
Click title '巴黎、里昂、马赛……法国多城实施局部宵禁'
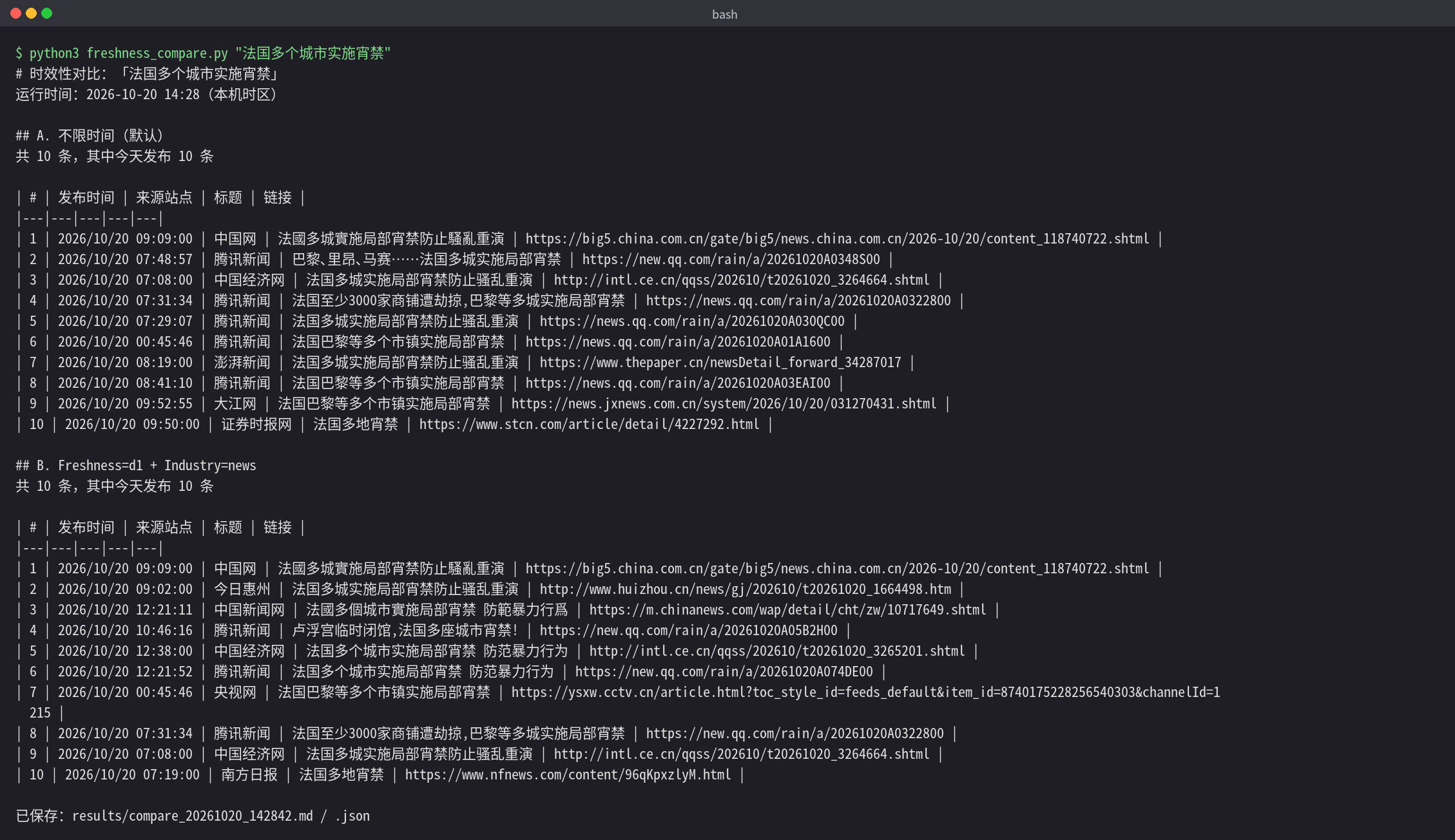tap(427, 260)
